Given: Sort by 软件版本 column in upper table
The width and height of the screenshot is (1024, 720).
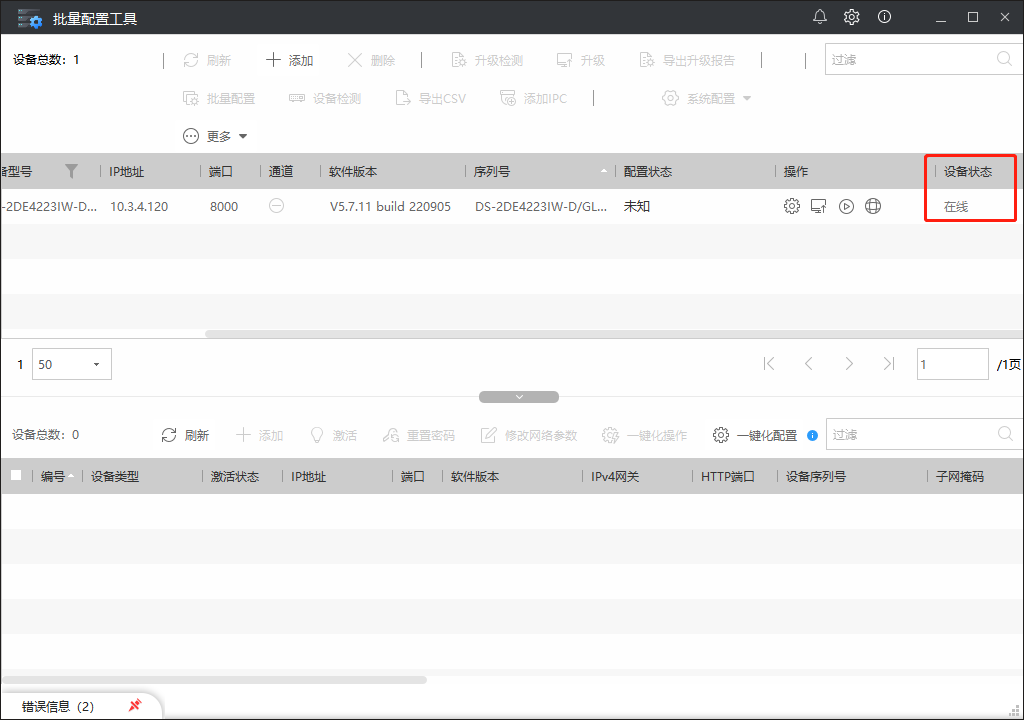Looking at the screenshot, I should click(x=353, y=172).
